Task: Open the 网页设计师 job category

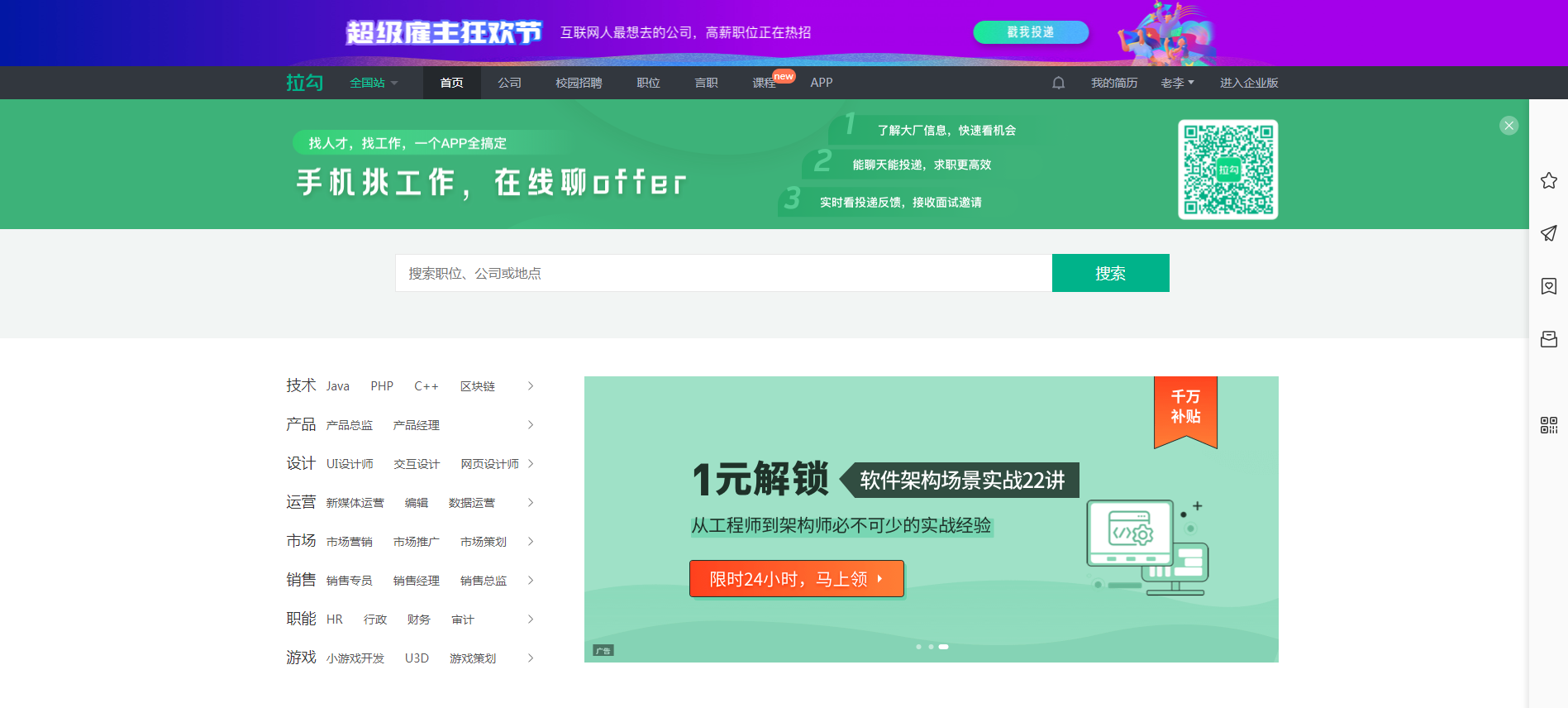Action: [x=489, y=464]
